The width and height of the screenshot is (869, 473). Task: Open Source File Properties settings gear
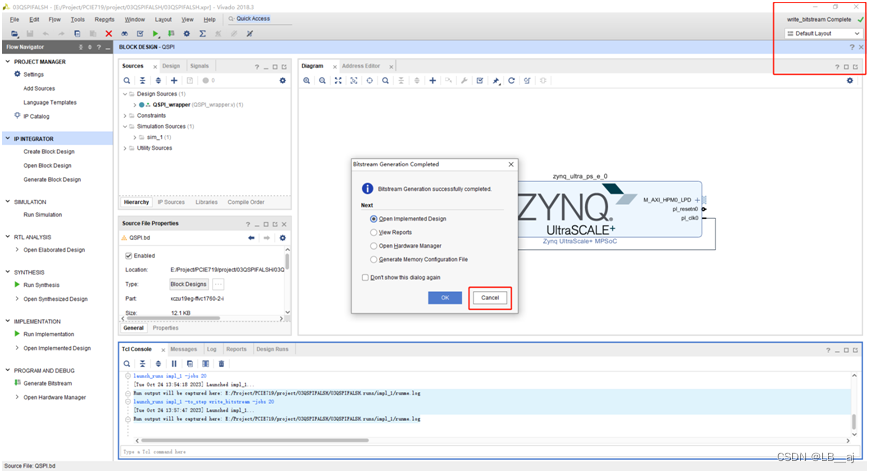point(283,238)
